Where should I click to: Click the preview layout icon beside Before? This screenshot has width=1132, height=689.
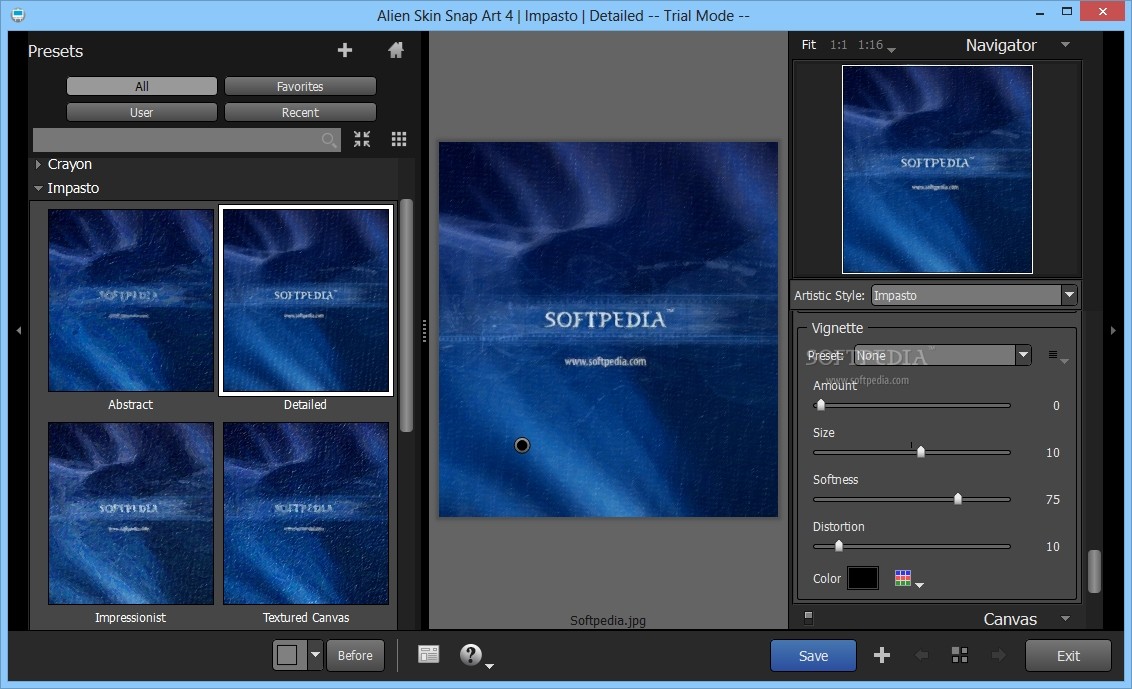pyautogui.click(x=429, y=654)
